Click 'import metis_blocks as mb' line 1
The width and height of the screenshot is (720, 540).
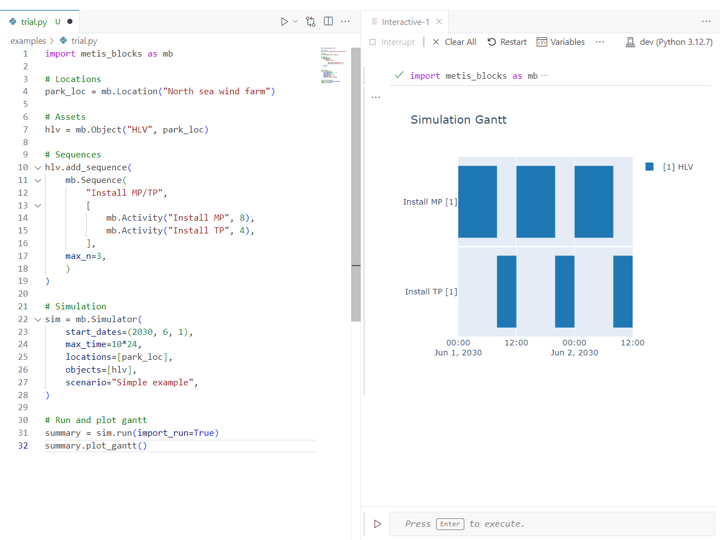point(109,54)
